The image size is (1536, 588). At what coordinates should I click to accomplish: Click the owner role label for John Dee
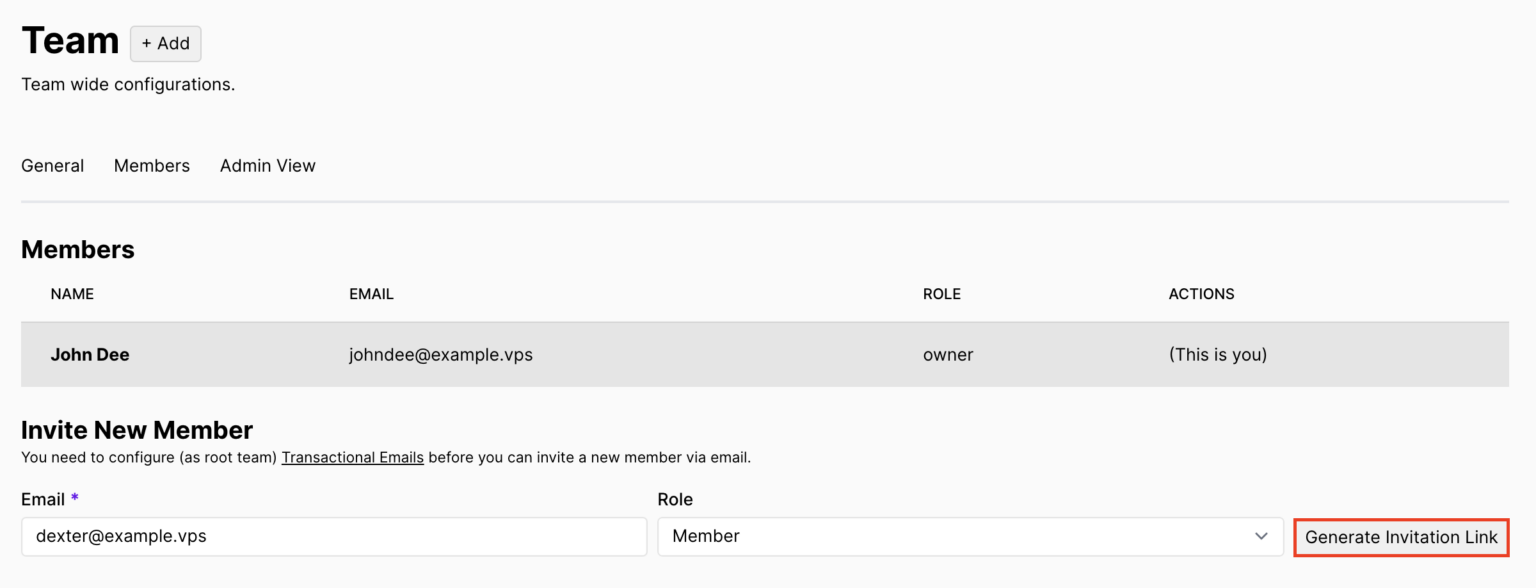tap(947, 354)
